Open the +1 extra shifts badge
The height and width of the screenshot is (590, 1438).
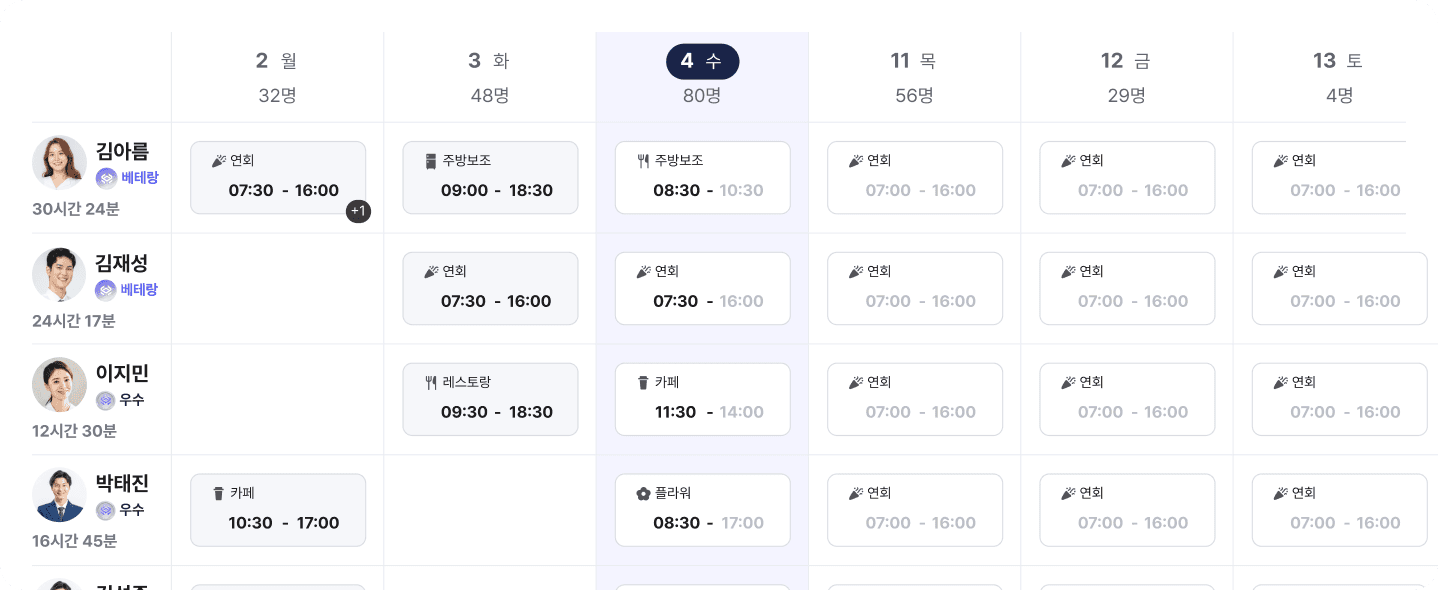tap(359, 211)
